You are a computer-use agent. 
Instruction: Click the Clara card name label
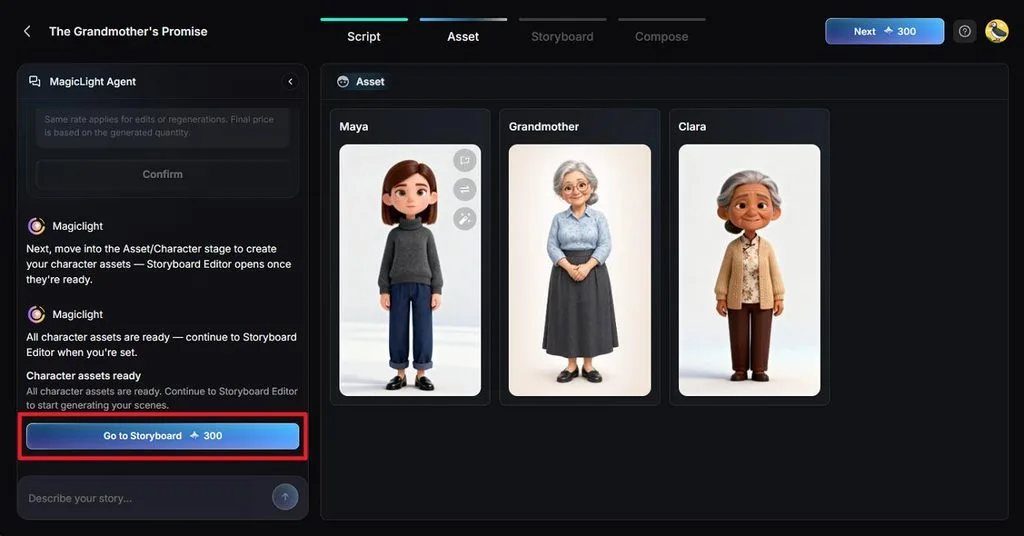click(692, 127)
